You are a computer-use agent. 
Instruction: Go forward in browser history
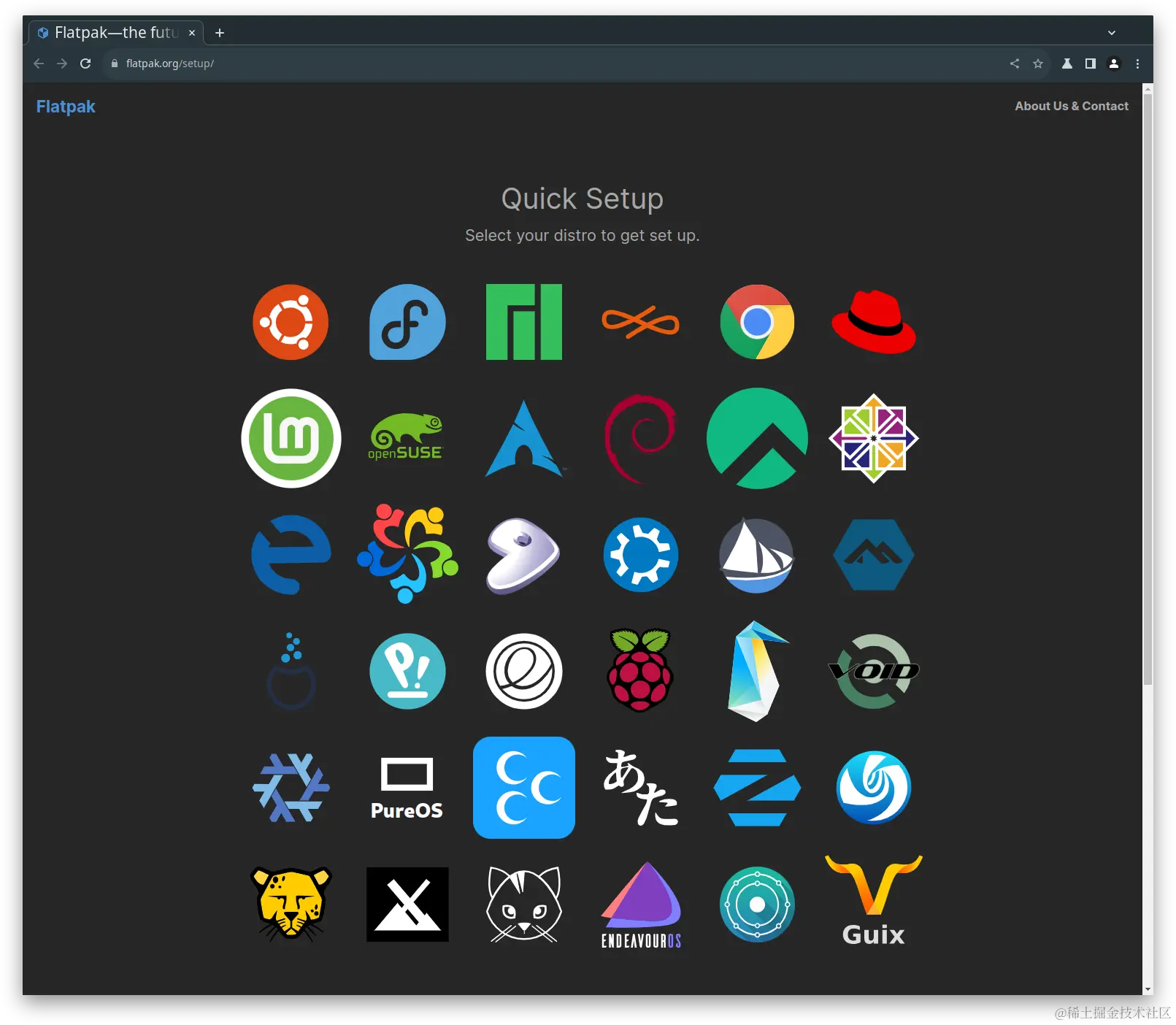pyautogui.click(x=62, y=64)
